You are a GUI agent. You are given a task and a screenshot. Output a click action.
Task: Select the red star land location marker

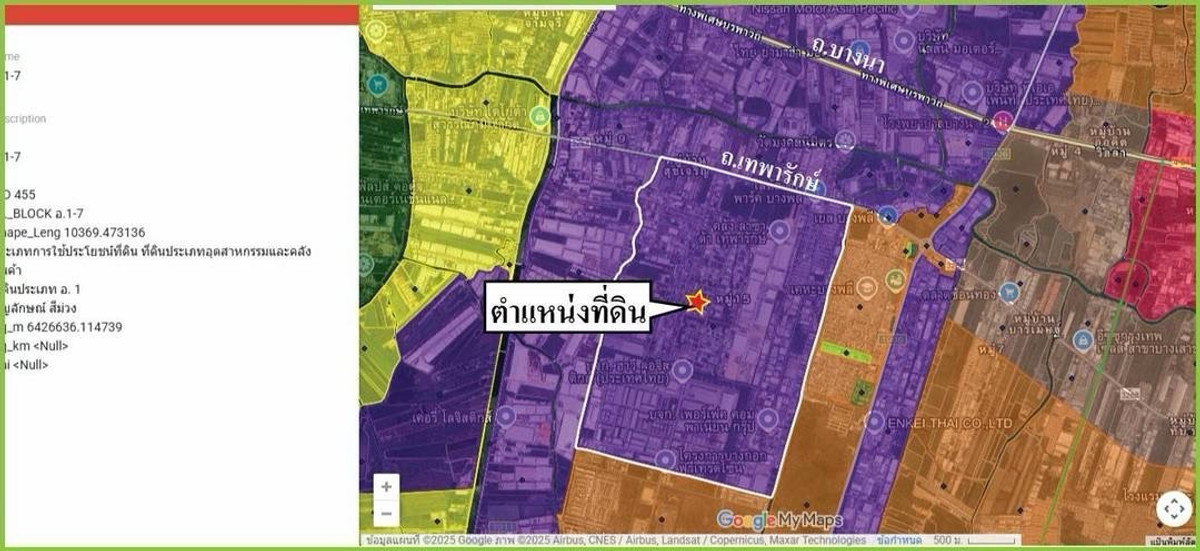(x=697, y=302)
